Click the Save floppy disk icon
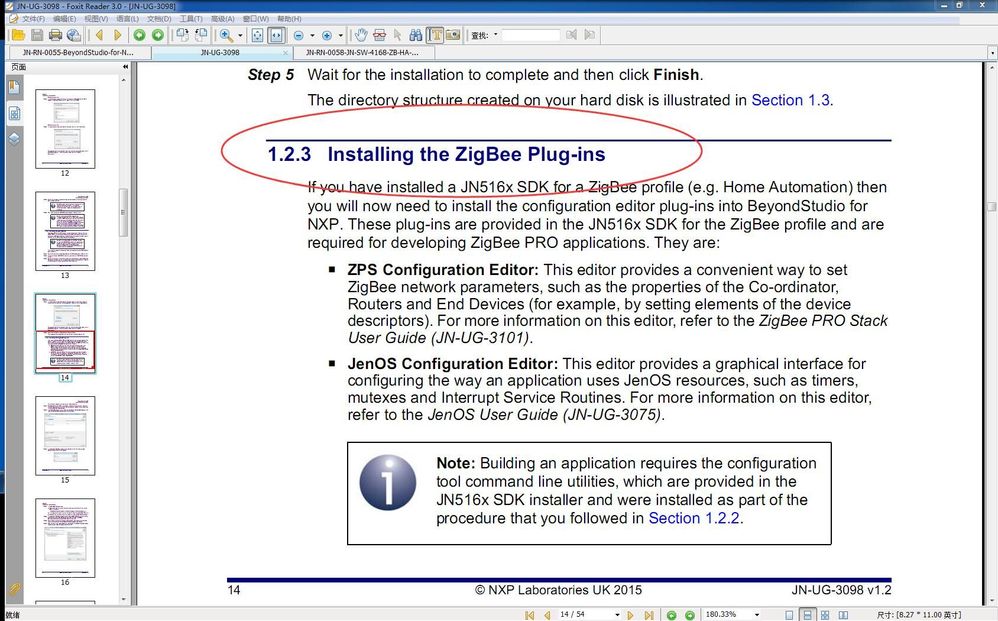The height and width of the screenshot is (621, 998). coord(37,35)
